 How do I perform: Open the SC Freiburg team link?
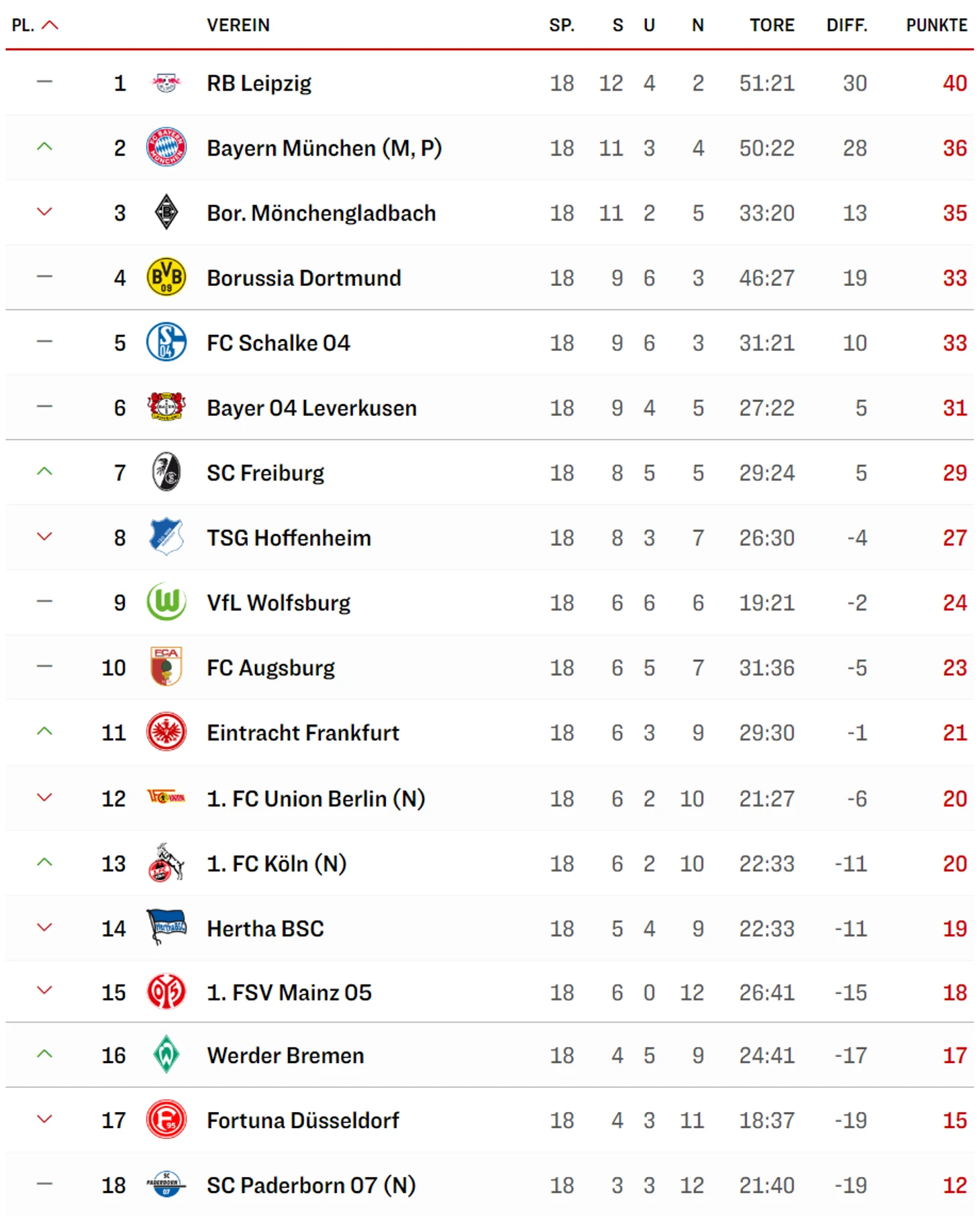pos(265,473)
